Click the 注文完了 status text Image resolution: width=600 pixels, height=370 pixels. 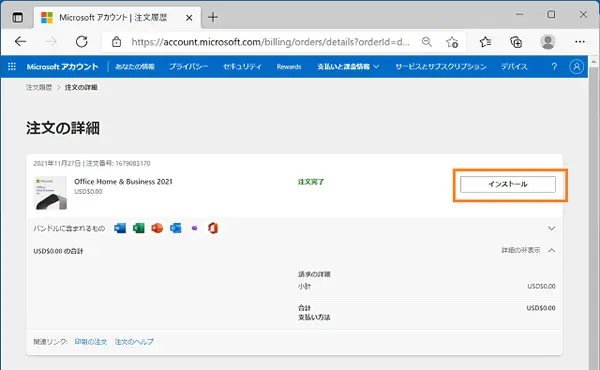311,182
